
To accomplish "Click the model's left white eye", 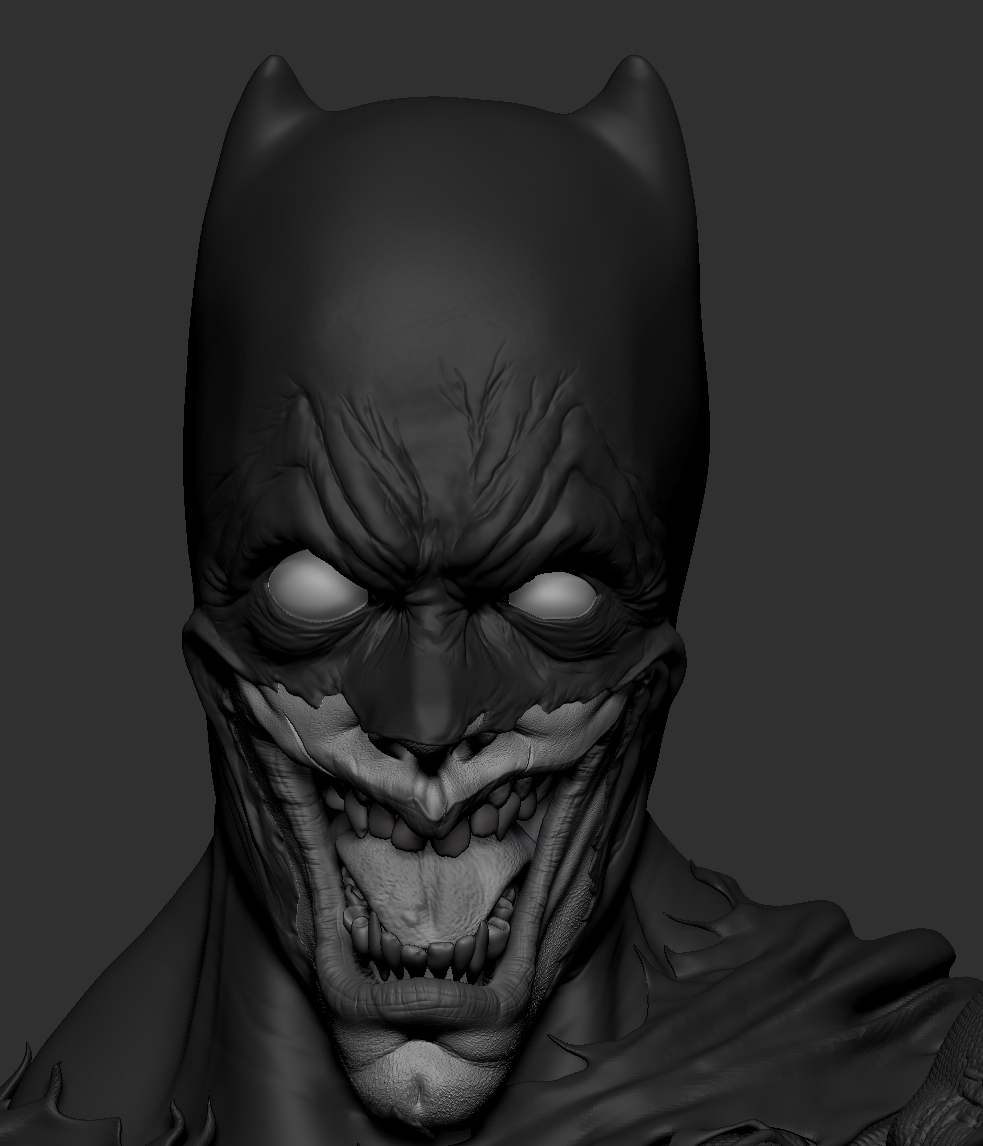I will [x=317, y=586].
